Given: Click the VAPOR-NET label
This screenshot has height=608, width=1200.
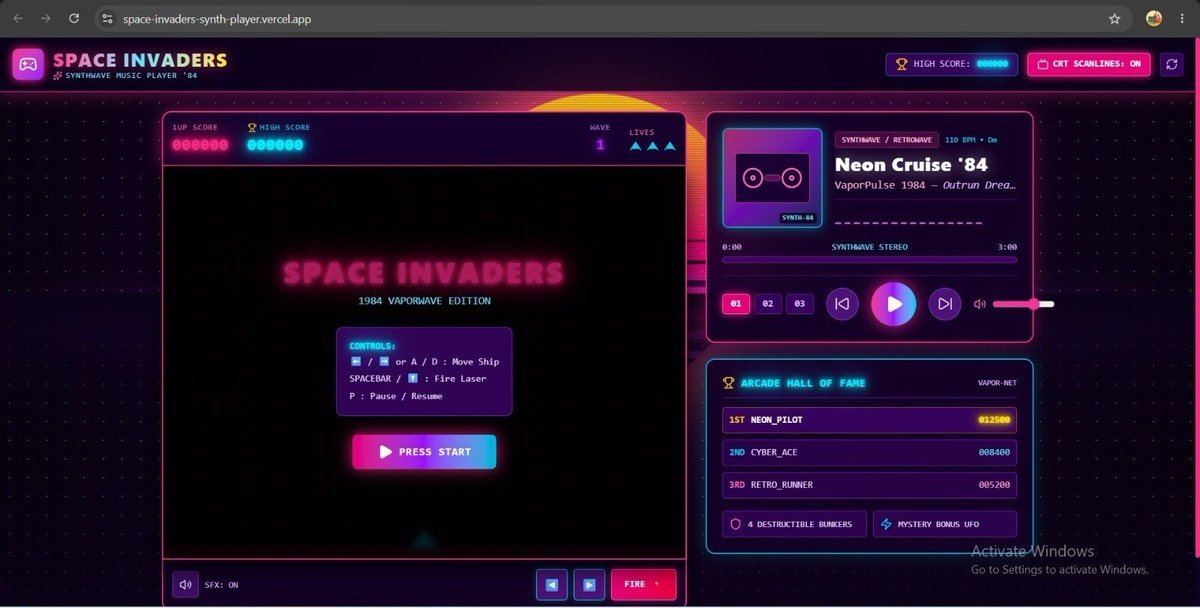Looking at the screenshot, I should pos(996,383).
